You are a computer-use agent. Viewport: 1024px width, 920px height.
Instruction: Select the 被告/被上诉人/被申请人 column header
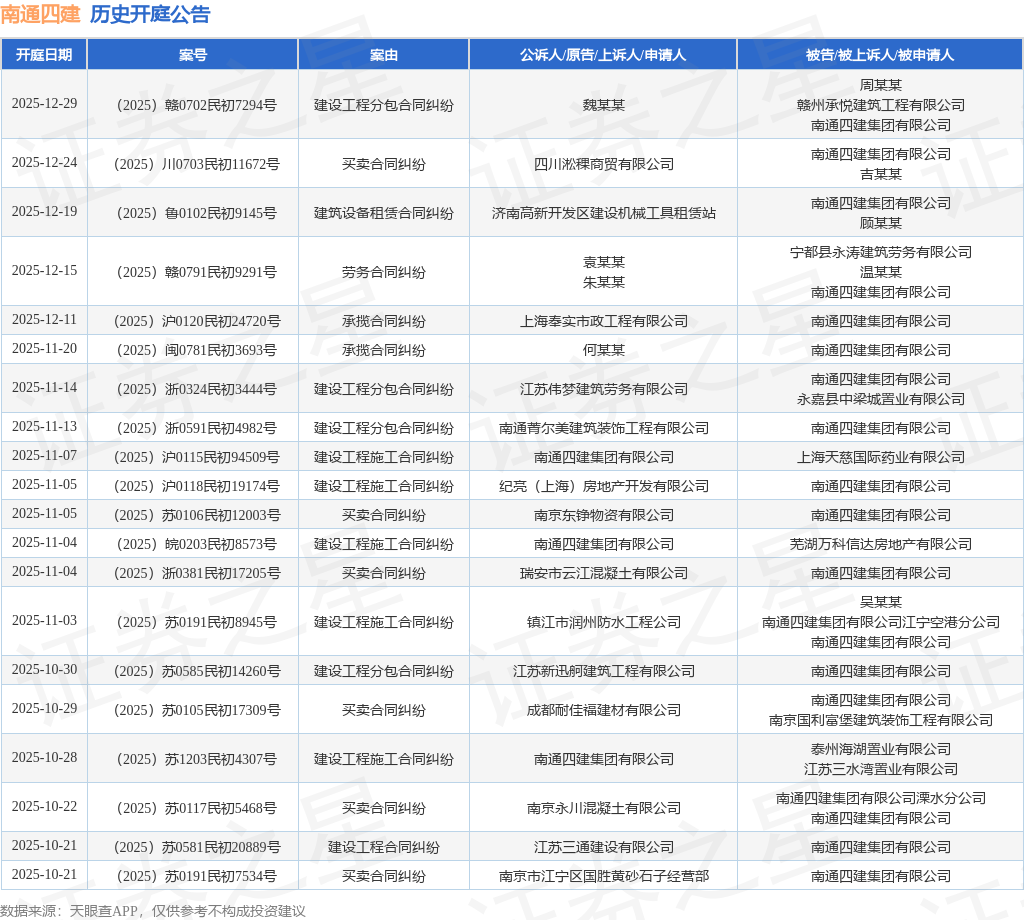880,55
